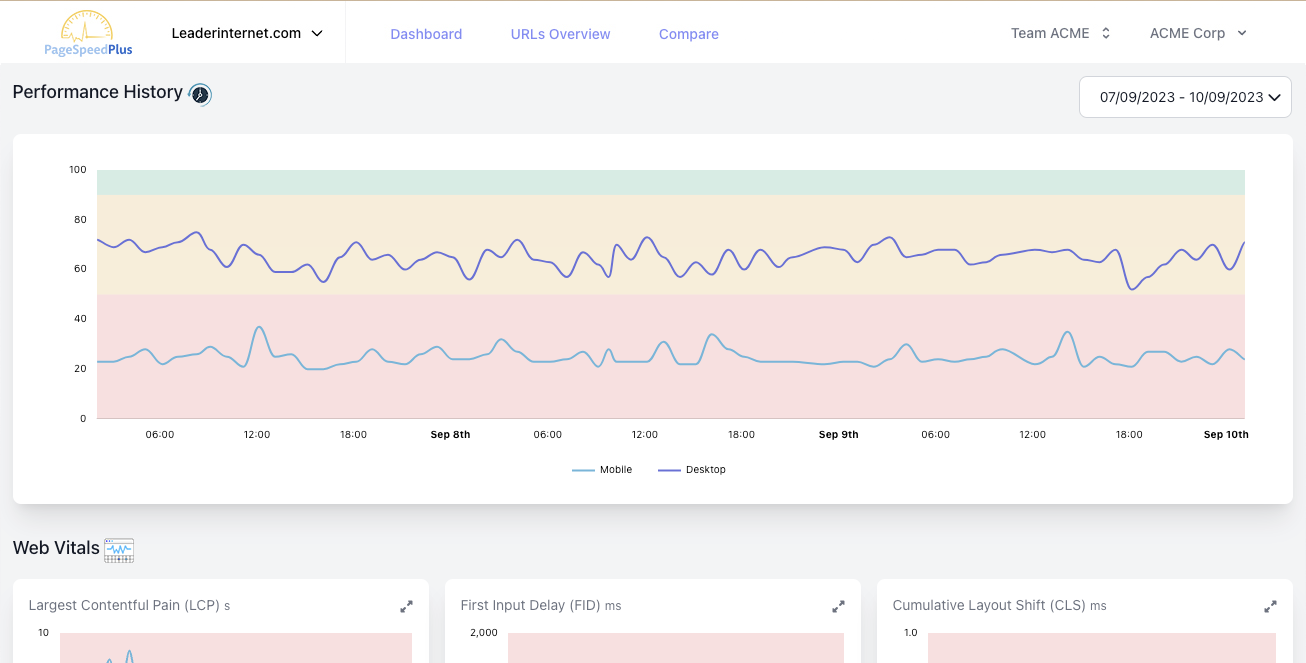Expand the First Input Delay chart

pos(838,606)
